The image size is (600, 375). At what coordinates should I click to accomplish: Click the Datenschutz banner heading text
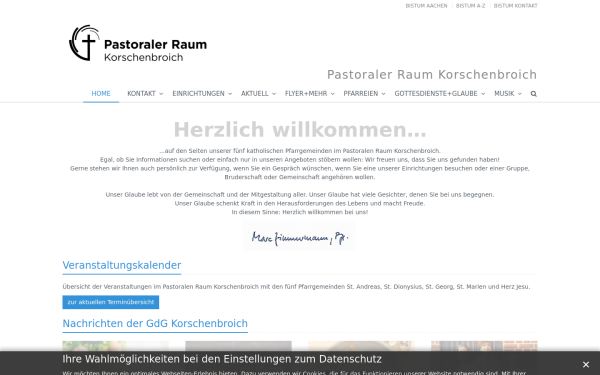[x=222, y=359]
